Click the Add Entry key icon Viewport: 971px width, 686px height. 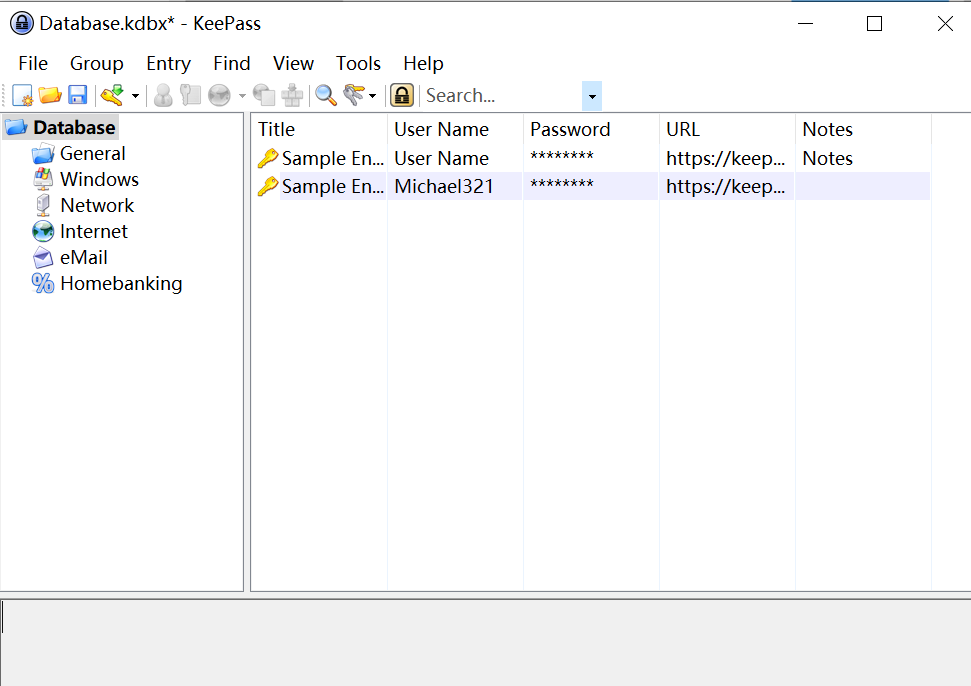click(x=113, y=95)
